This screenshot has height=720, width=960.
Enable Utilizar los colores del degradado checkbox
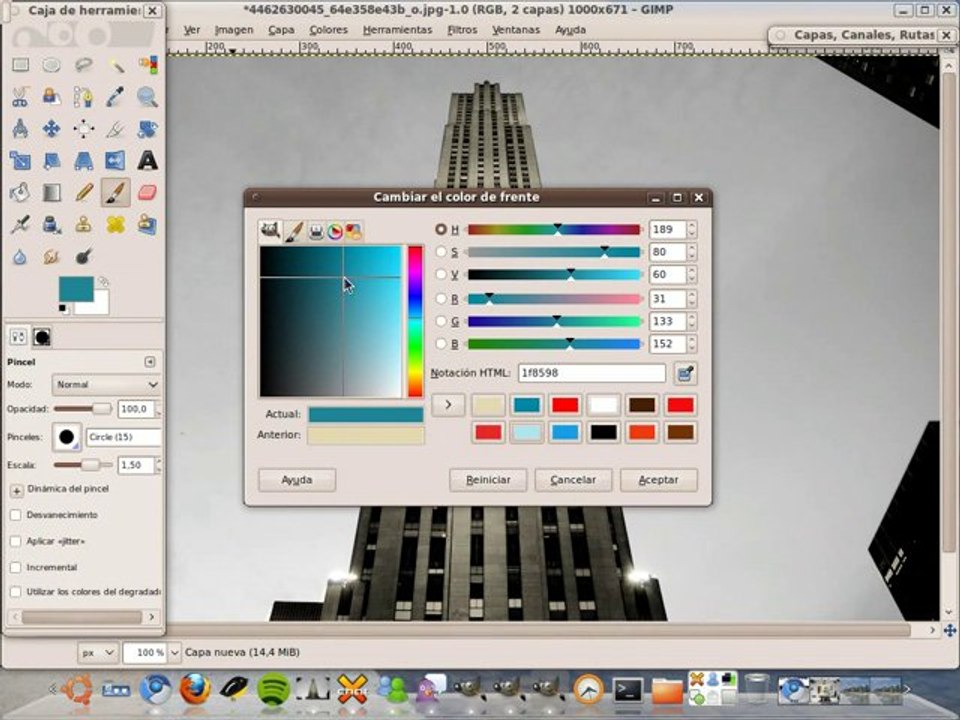coord(16,592)
